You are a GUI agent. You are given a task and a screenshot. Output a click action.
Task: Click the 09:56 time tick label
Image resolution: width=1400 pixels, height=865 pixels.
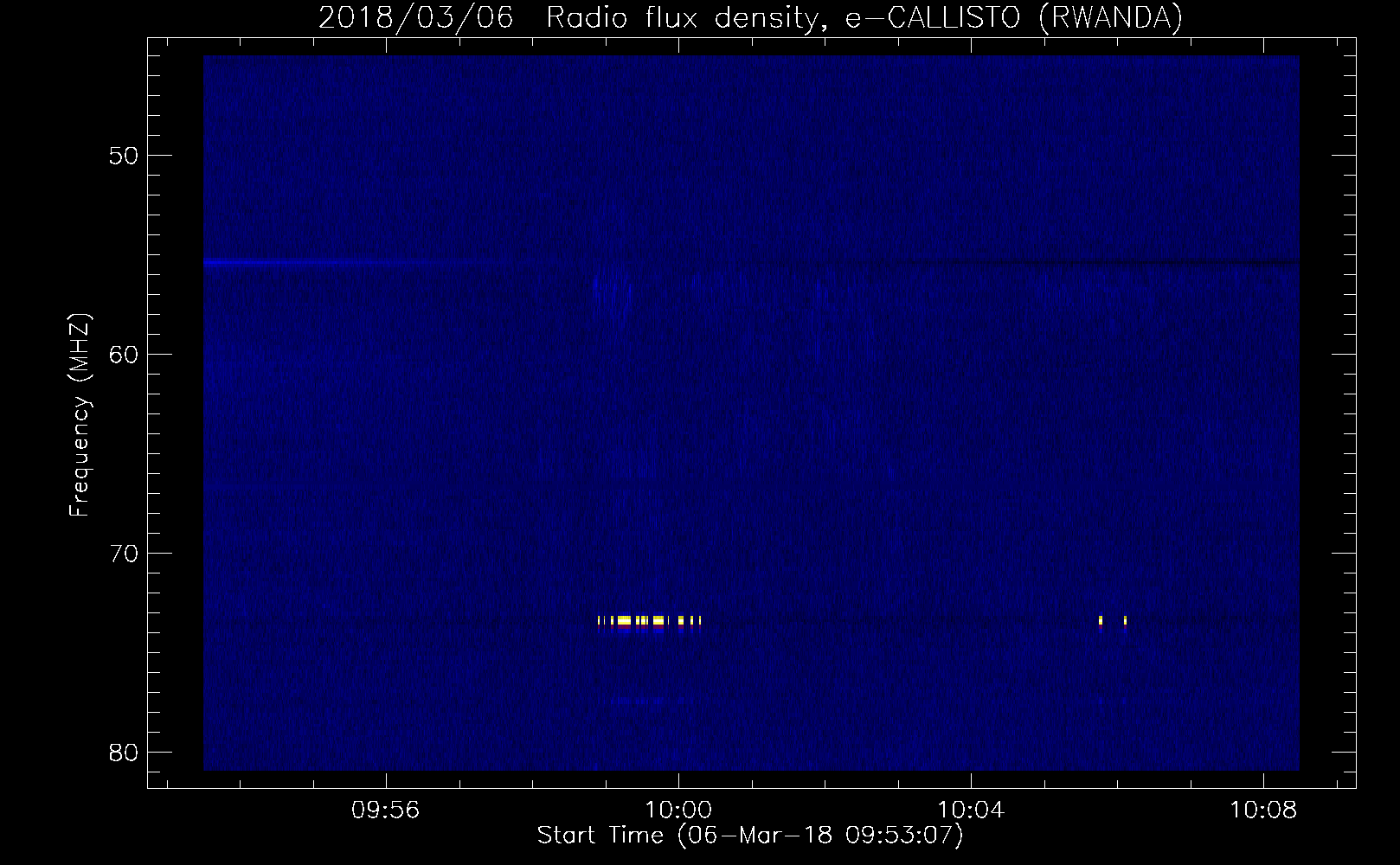coord(385,811)
